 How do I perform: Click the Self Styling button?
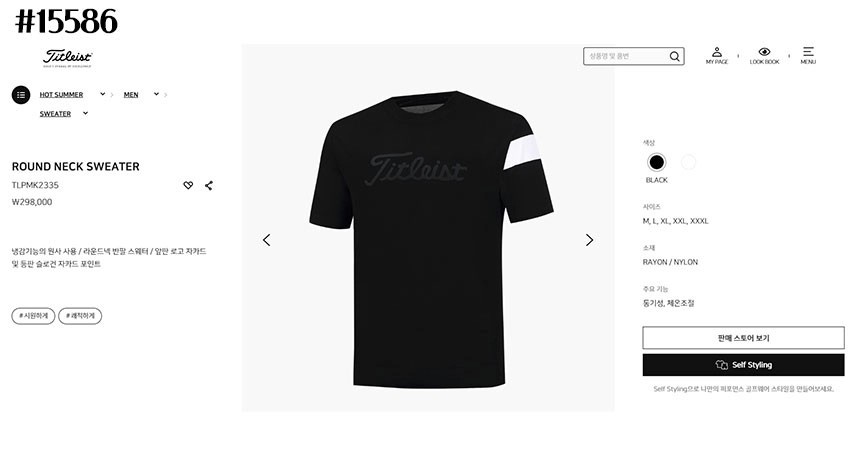[743, 365]
